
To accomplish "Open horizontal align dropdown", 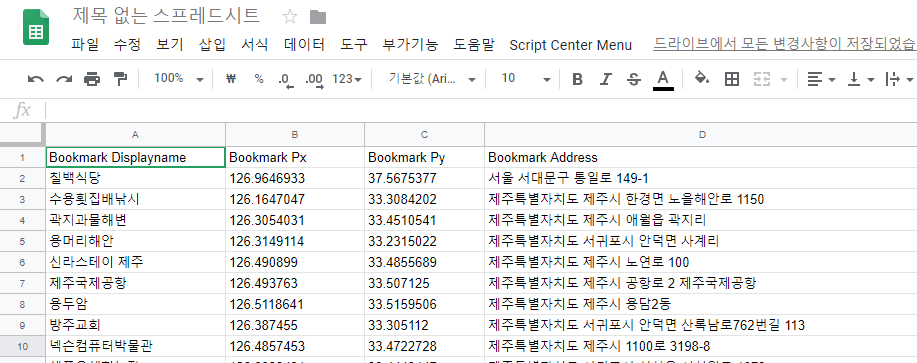I will [821, 79].
